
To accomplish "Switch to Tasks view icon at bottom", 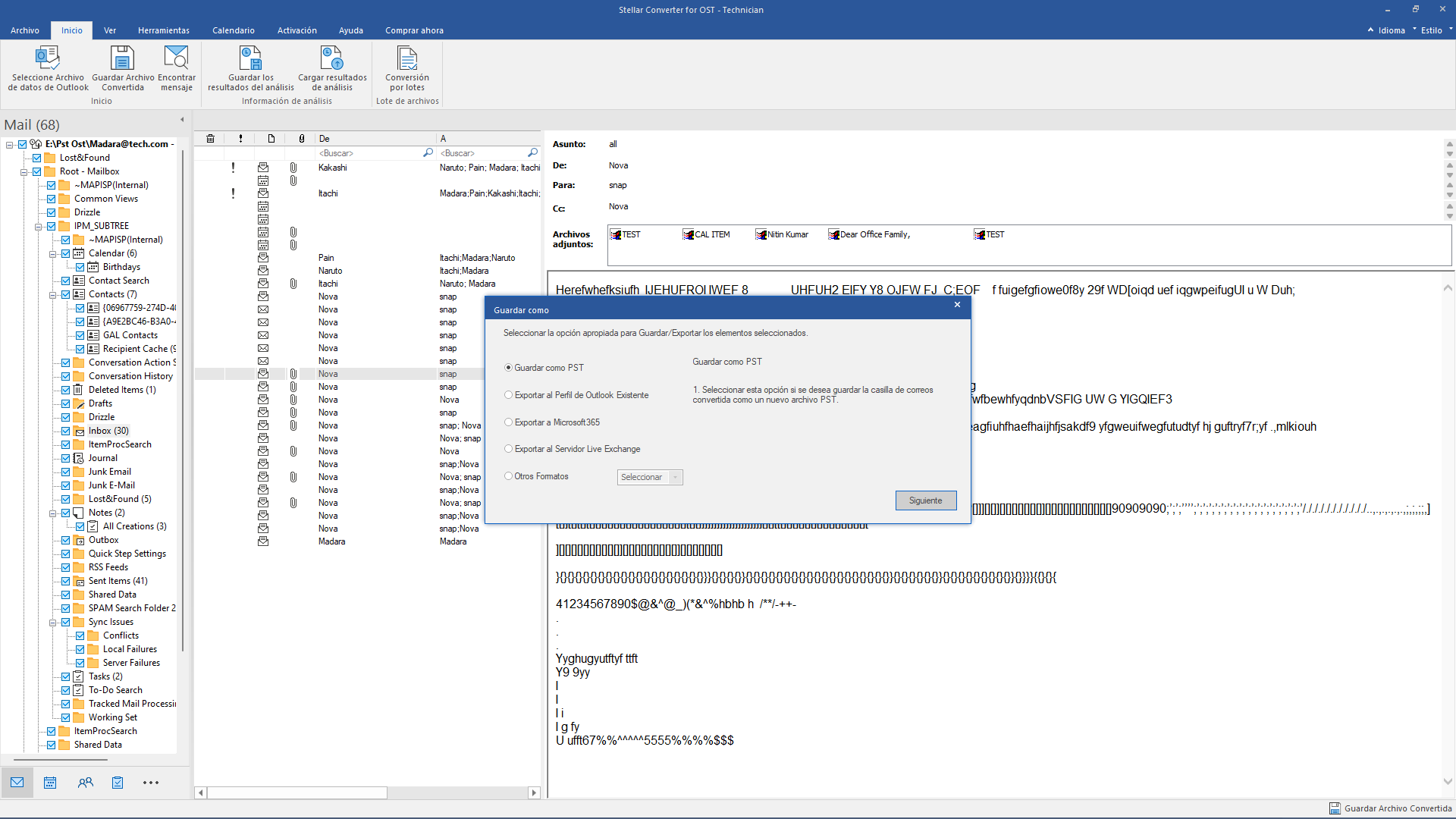I will (118, 782).
